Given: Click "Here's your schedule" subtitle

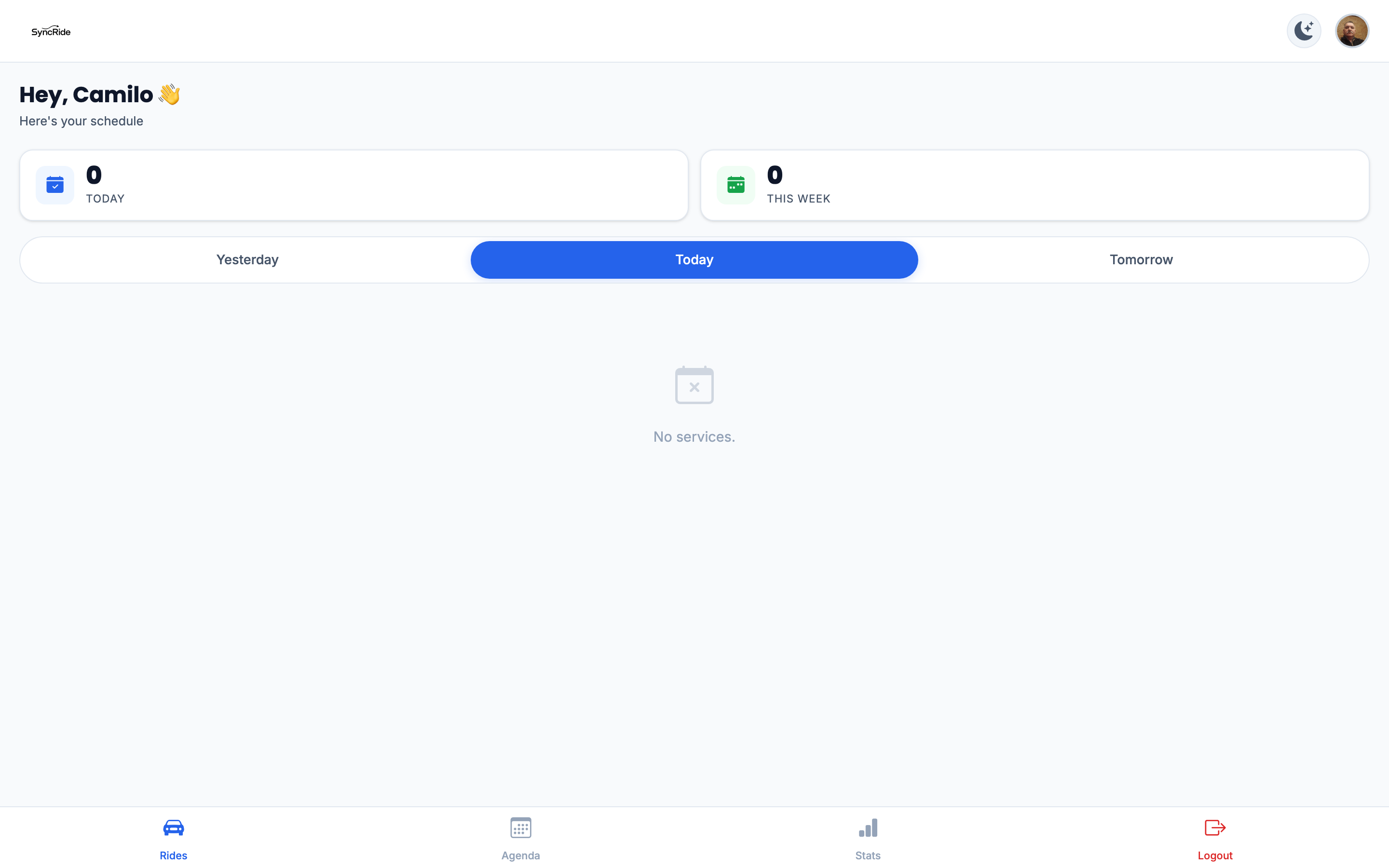Looking at the screenshot, I should click(81, 121).
